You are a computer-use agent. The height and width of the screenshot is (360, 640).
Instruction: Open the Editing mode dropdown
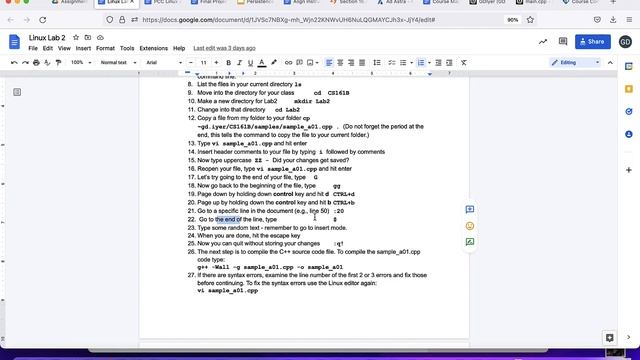coord(575,62)
